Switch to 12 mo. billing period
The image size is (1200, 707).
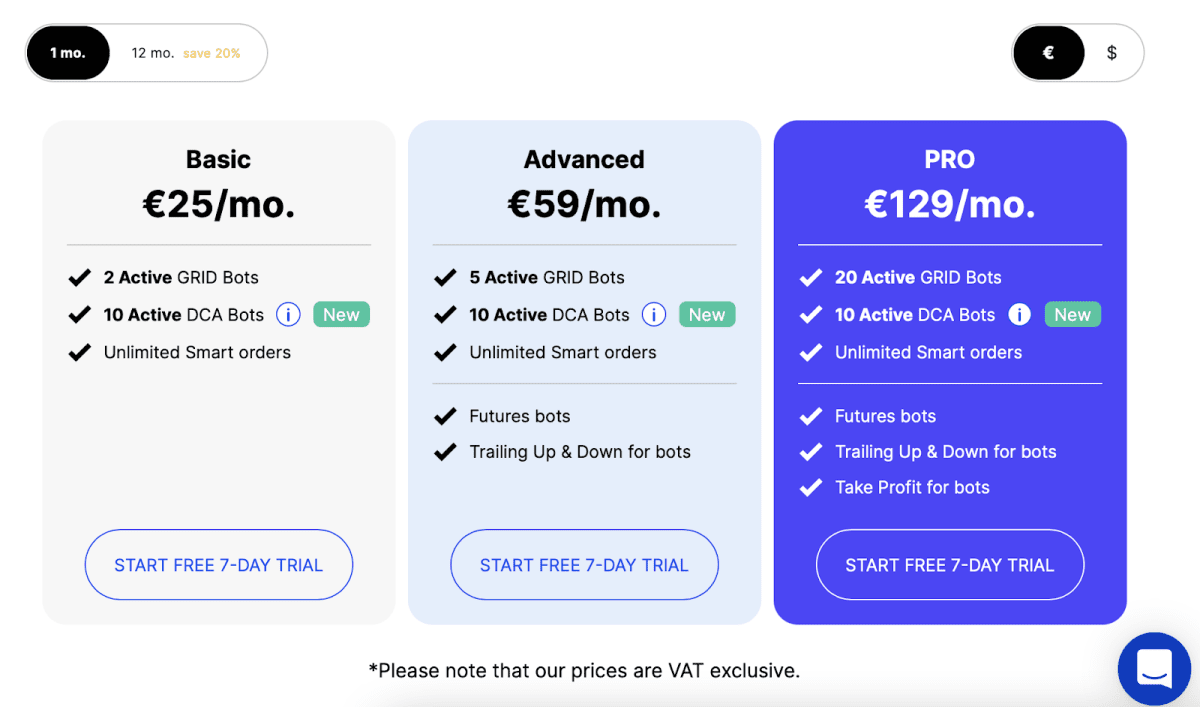tap(186, 53)
